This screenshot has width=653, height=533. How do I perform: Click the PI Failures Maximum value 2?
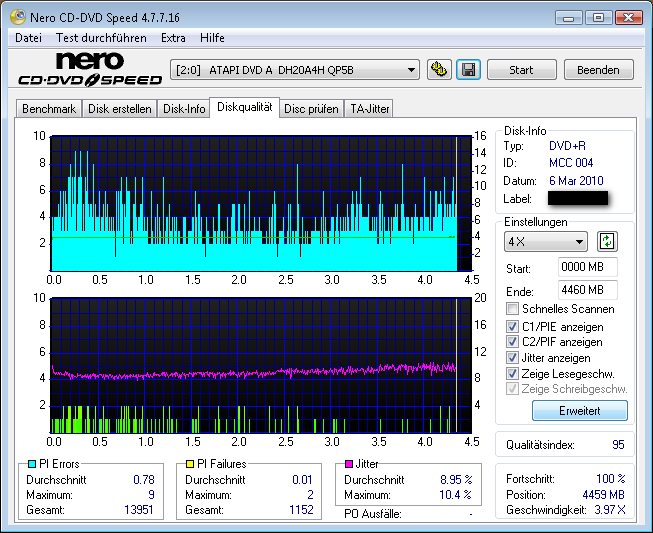pos(310,495)
